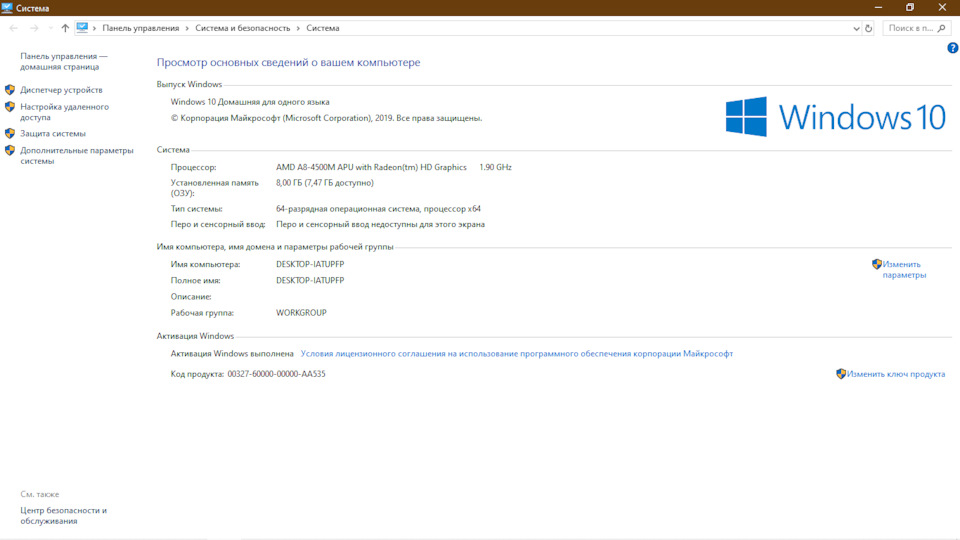960x540 pixels.
Task: Click shield icon beside 'Защита системы'
Action: [x=10, y=133]
